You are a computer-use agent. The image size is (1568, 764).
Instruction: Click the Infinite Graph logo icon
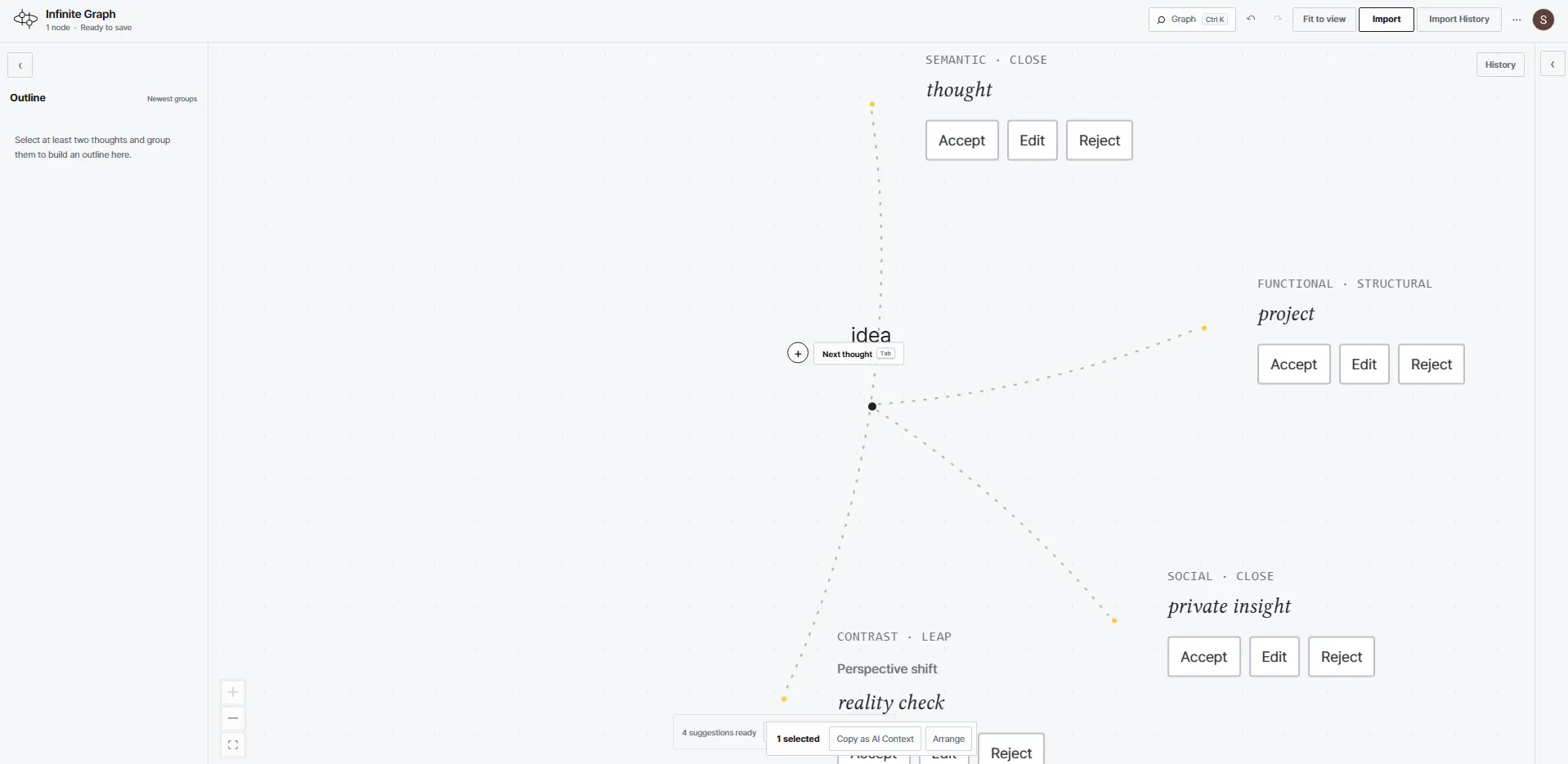pyautogui.click(x=25, y=20)
